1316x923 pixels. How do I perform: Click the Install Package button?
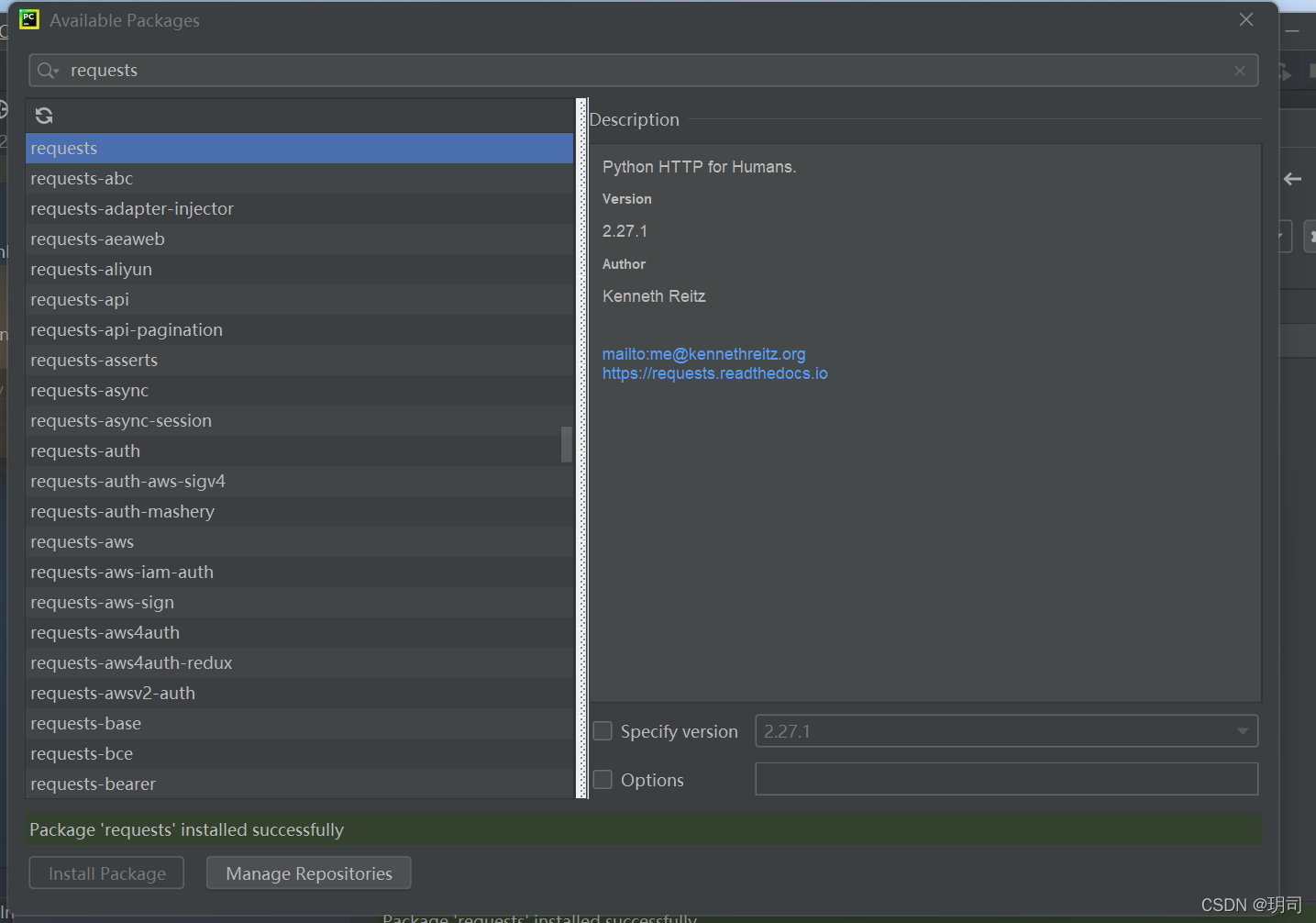(x=106, y=873)
